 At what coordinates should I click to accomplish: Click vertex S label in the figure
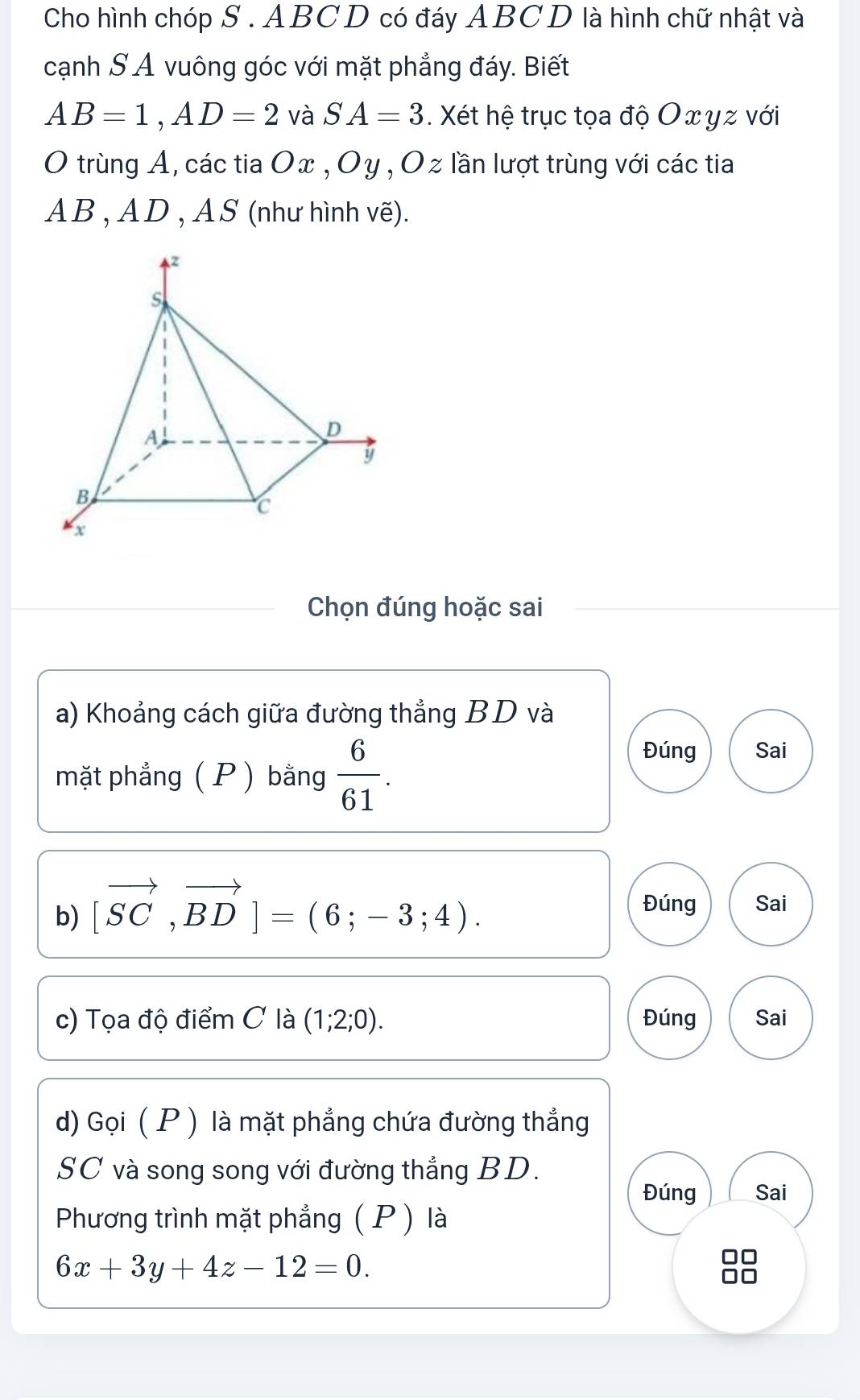point(157,300)
